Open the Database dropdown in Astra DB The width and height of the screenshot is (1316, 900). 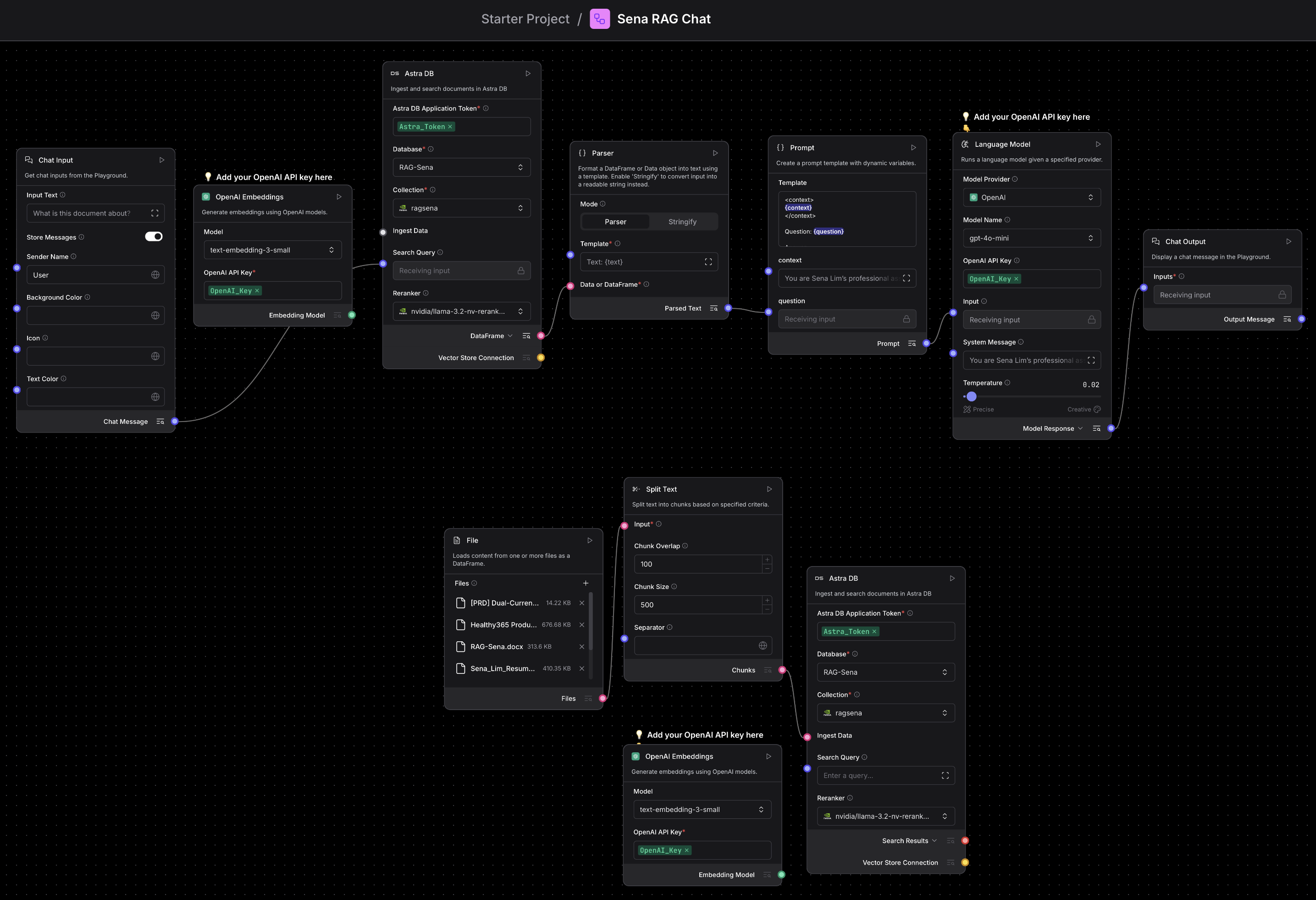point(461,167)
